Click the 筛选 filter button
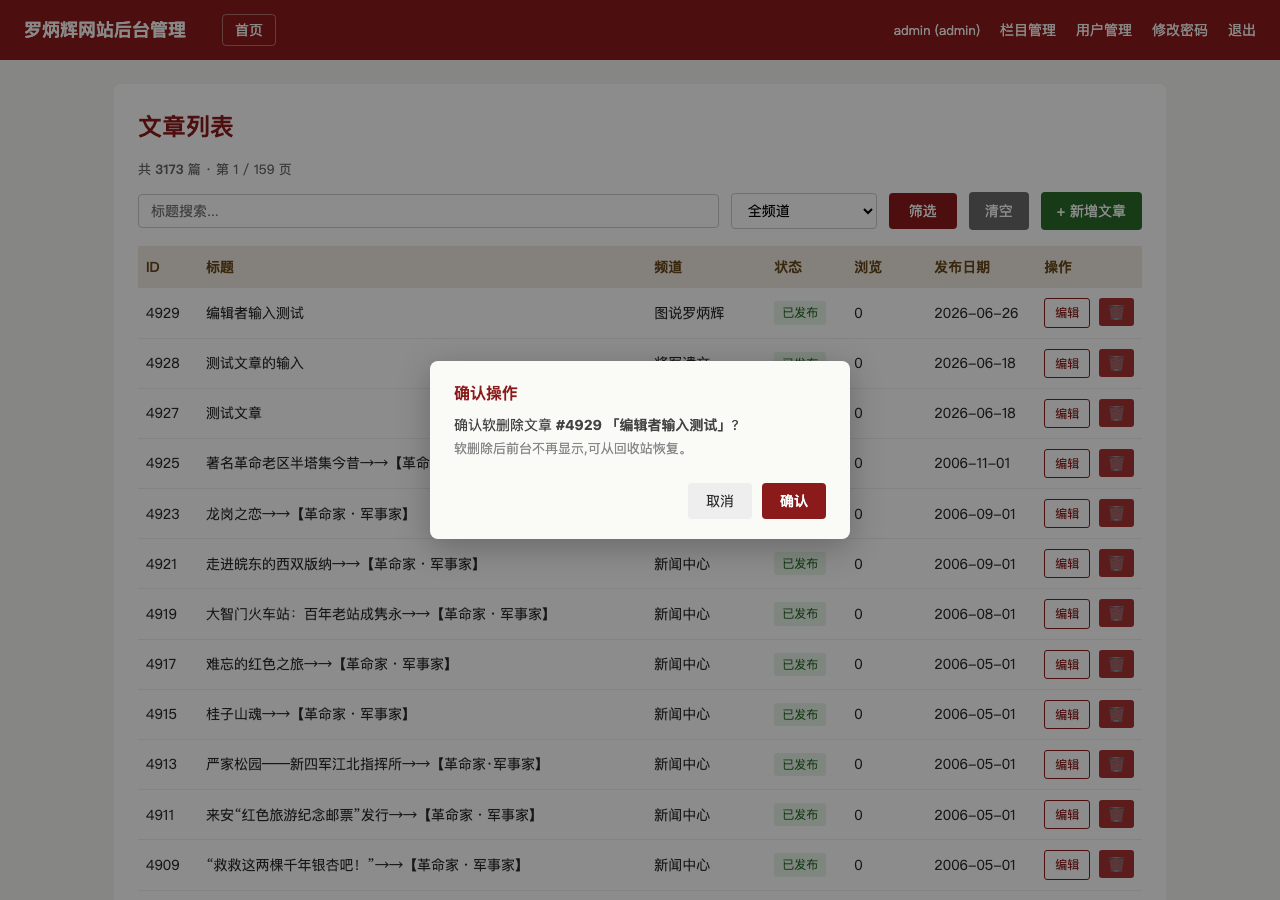 tap(923, 211)
